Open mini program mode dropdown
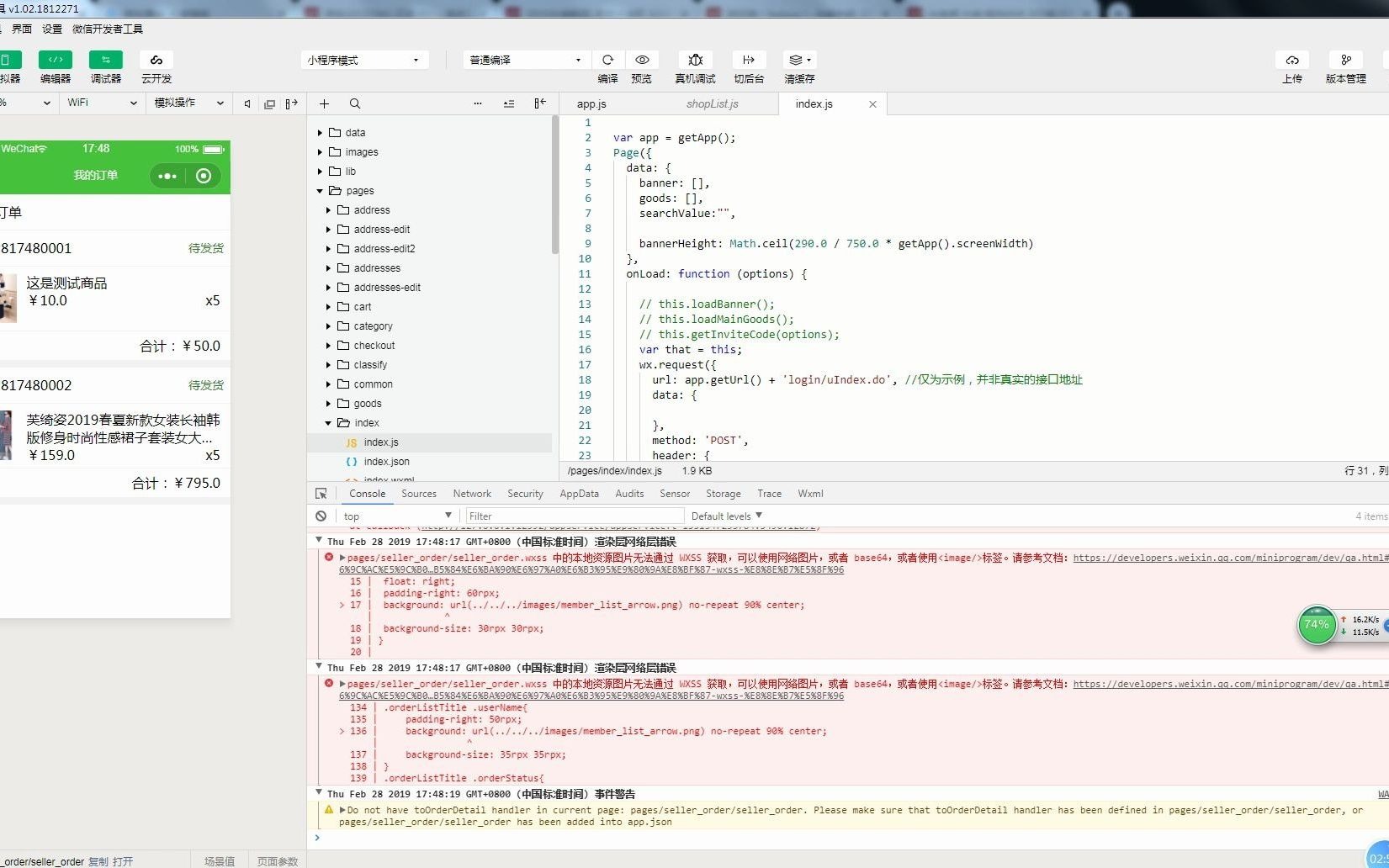 364,60
